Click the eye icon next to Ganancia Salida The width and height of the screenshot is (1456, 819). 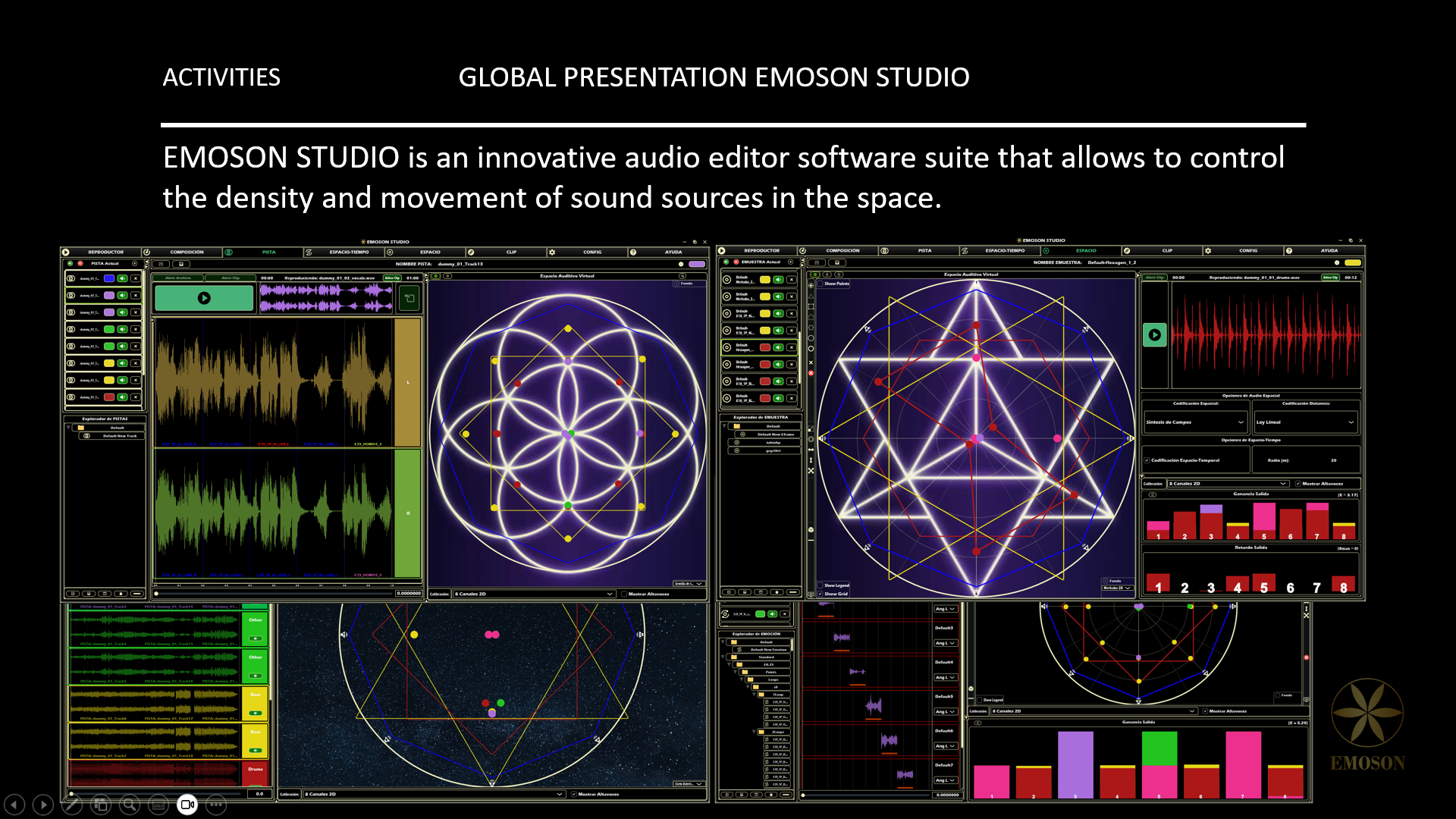1153,494
